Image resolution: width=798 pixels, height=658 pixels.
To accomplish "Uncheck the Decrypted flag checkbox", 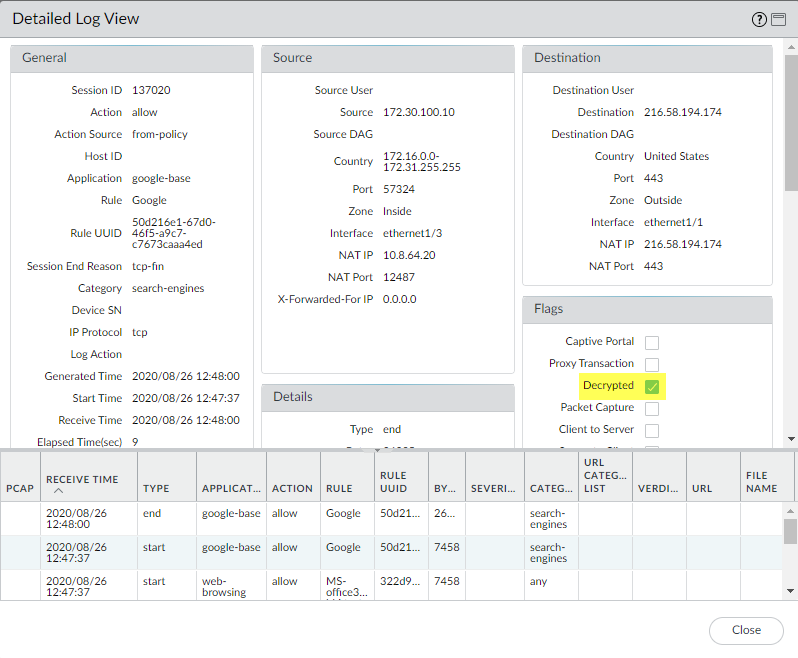I will (652, 386).
